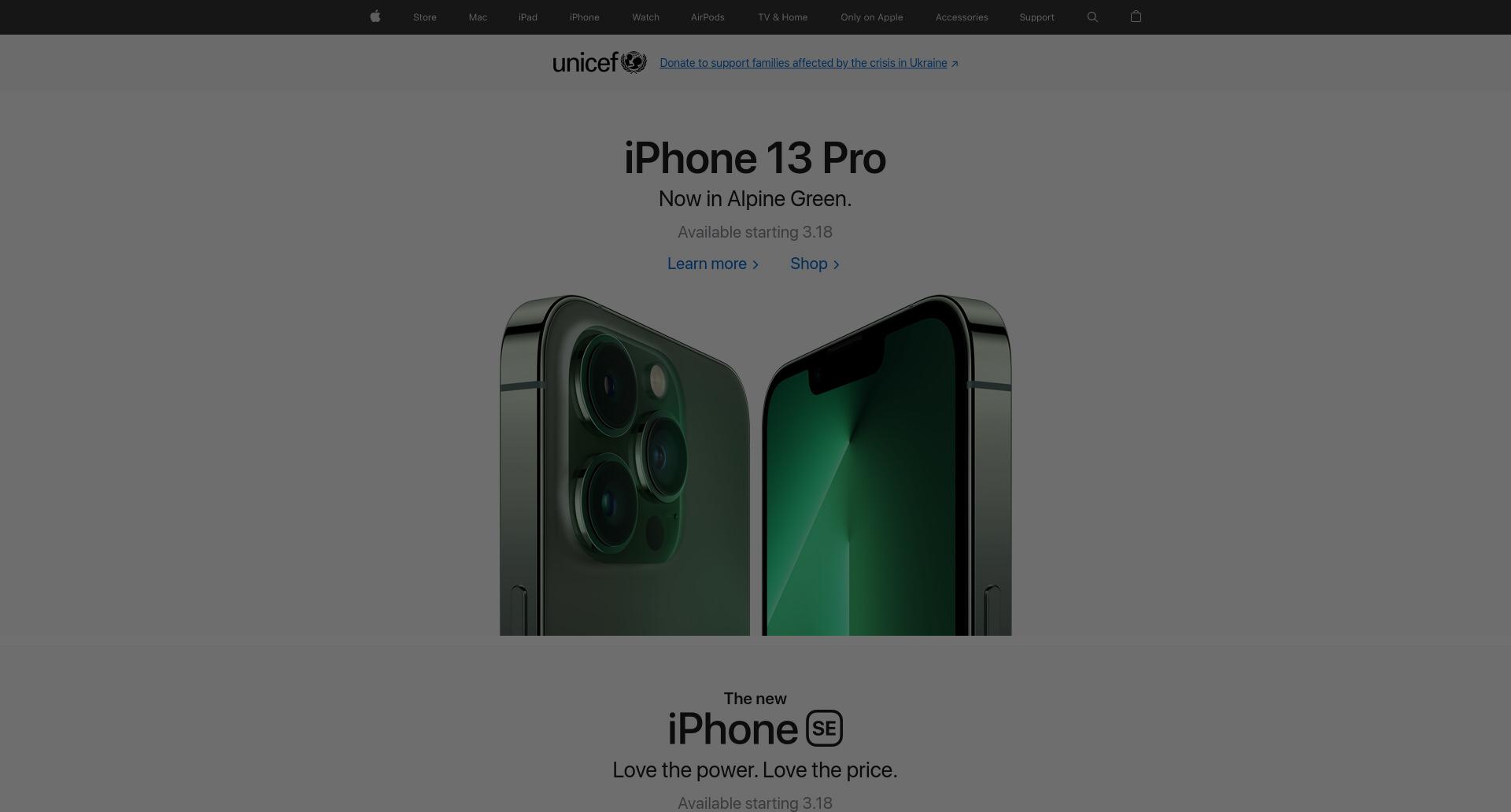Screen dimensions: 1511x812
Task: Click the Apple logo icon
Action: [x=375, y=17]
